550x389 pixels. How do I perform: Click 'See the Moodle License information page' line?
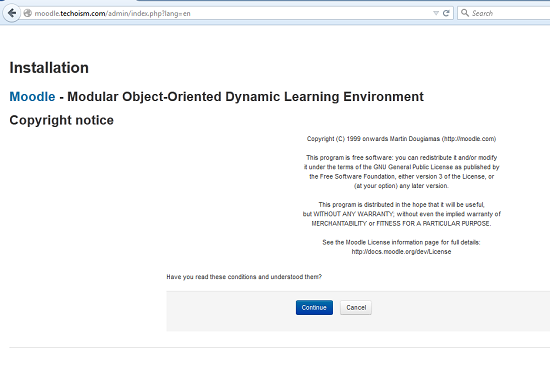(x=401, y=242)
